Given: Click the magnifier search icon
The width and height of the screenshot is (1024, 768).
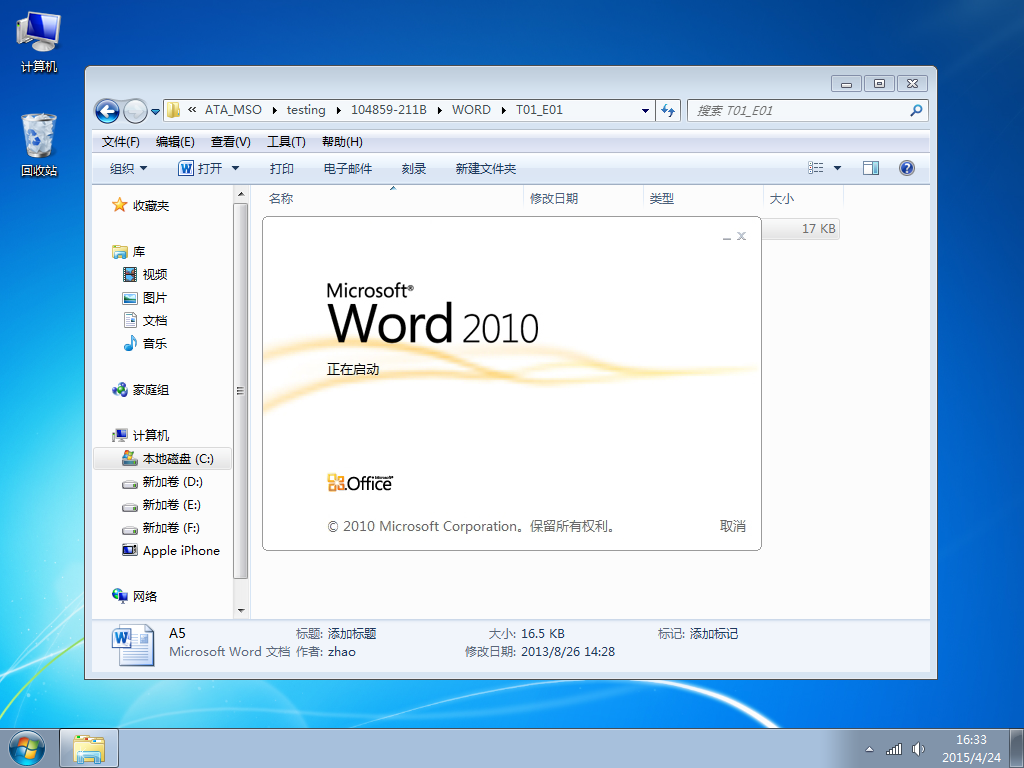Looking at the screenshot, I should click(x=916, y=110).
